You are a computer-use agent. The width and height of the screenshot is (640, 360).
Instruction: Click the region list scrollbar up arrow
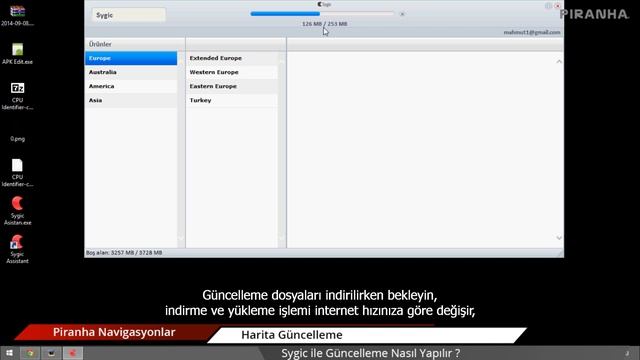pyautogui.click(x=282, y=61)
